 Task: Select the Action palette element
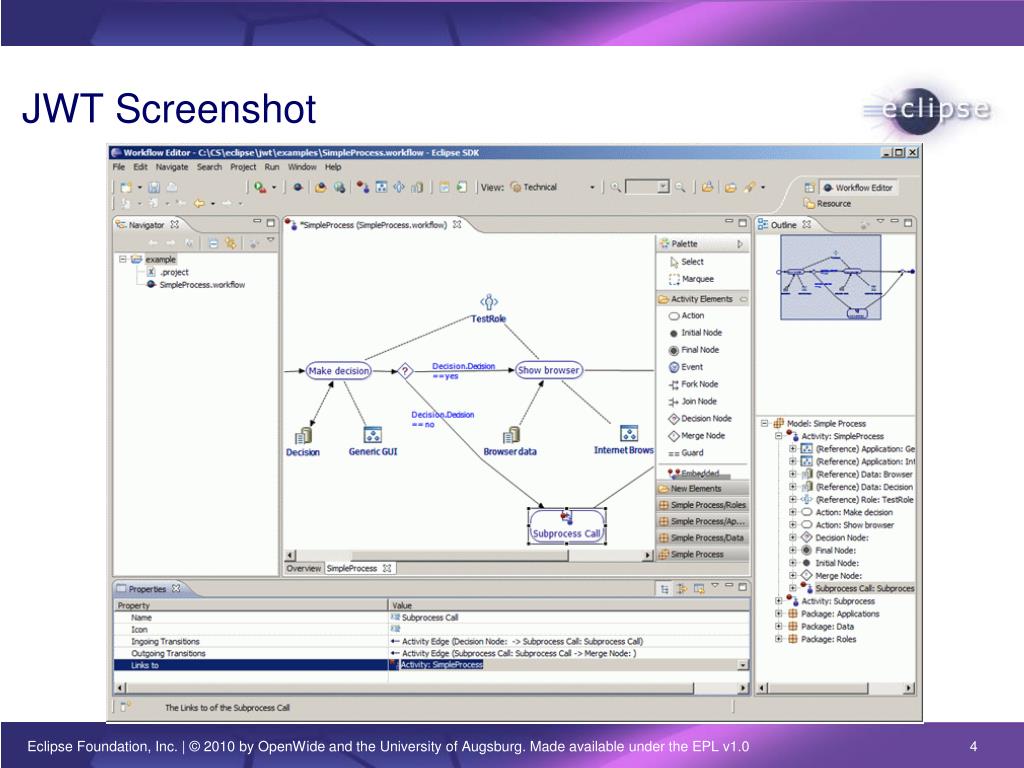click(x=686, y=315)
